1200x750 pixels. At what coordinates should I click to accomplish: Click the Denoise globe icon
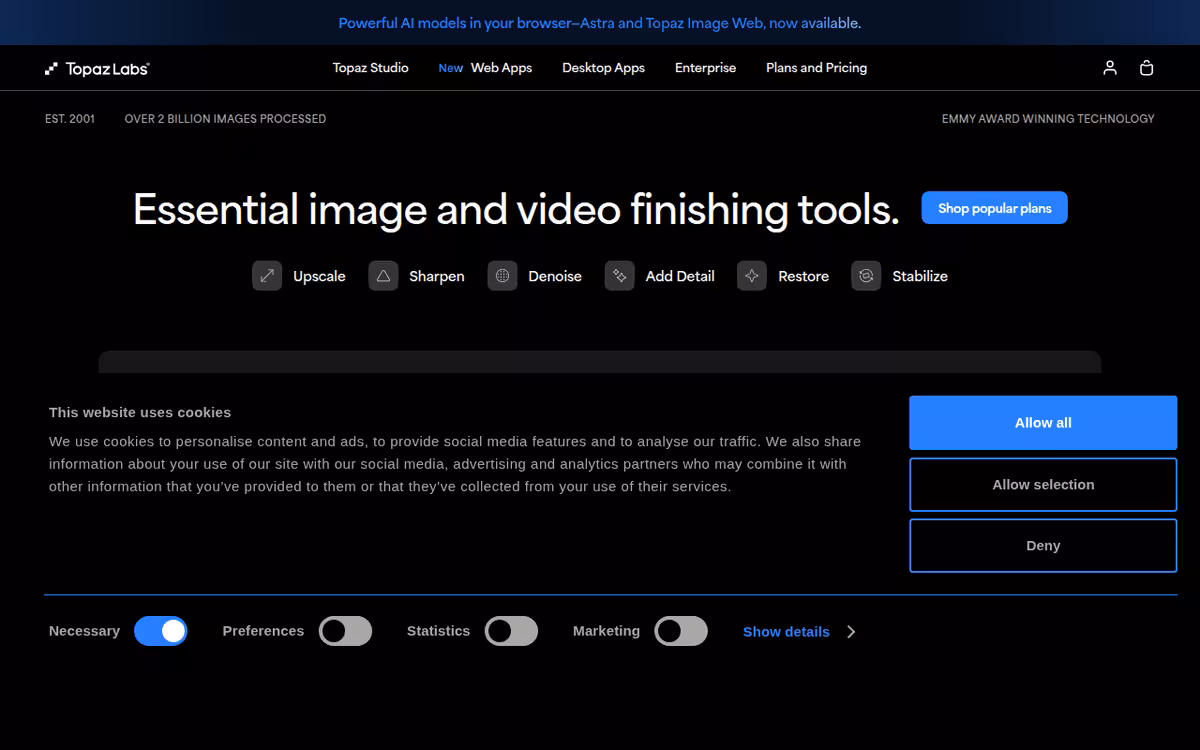pyautogui.click(x=502, y=276)
